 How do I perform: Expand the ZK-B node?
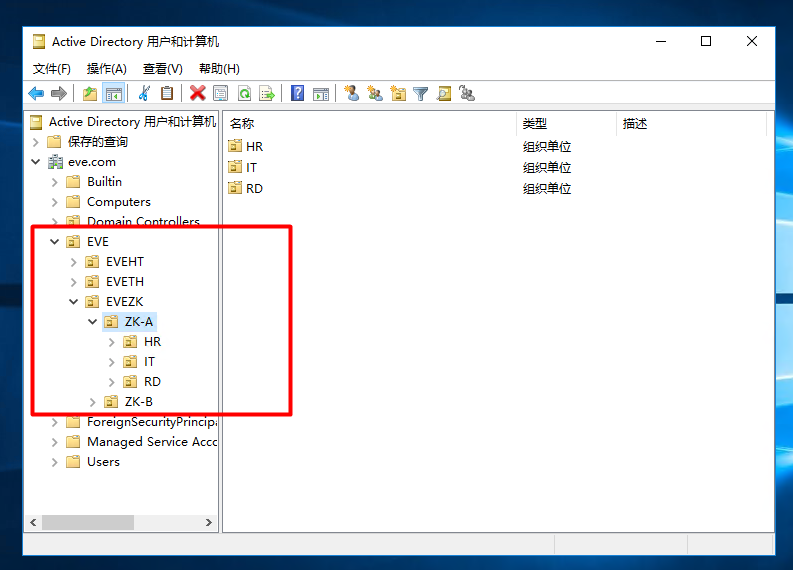[x=93, y=403]
